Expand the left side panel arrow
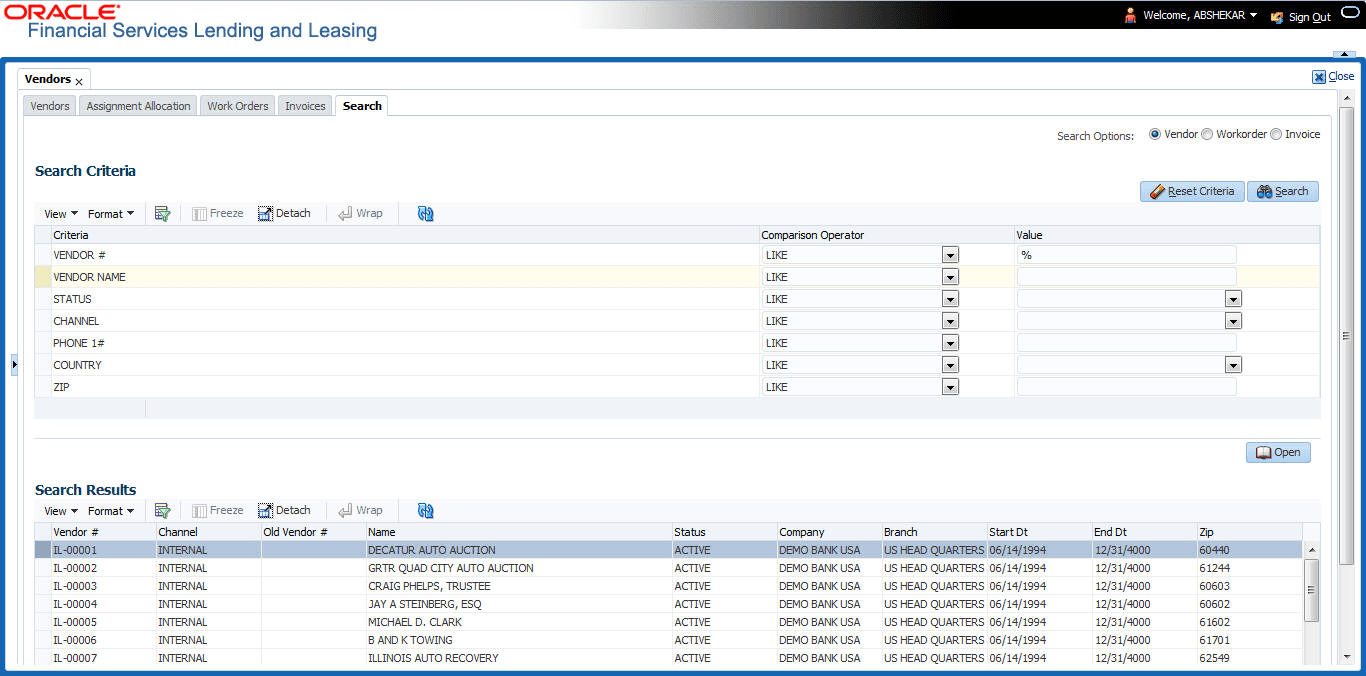 click(14, 365)
